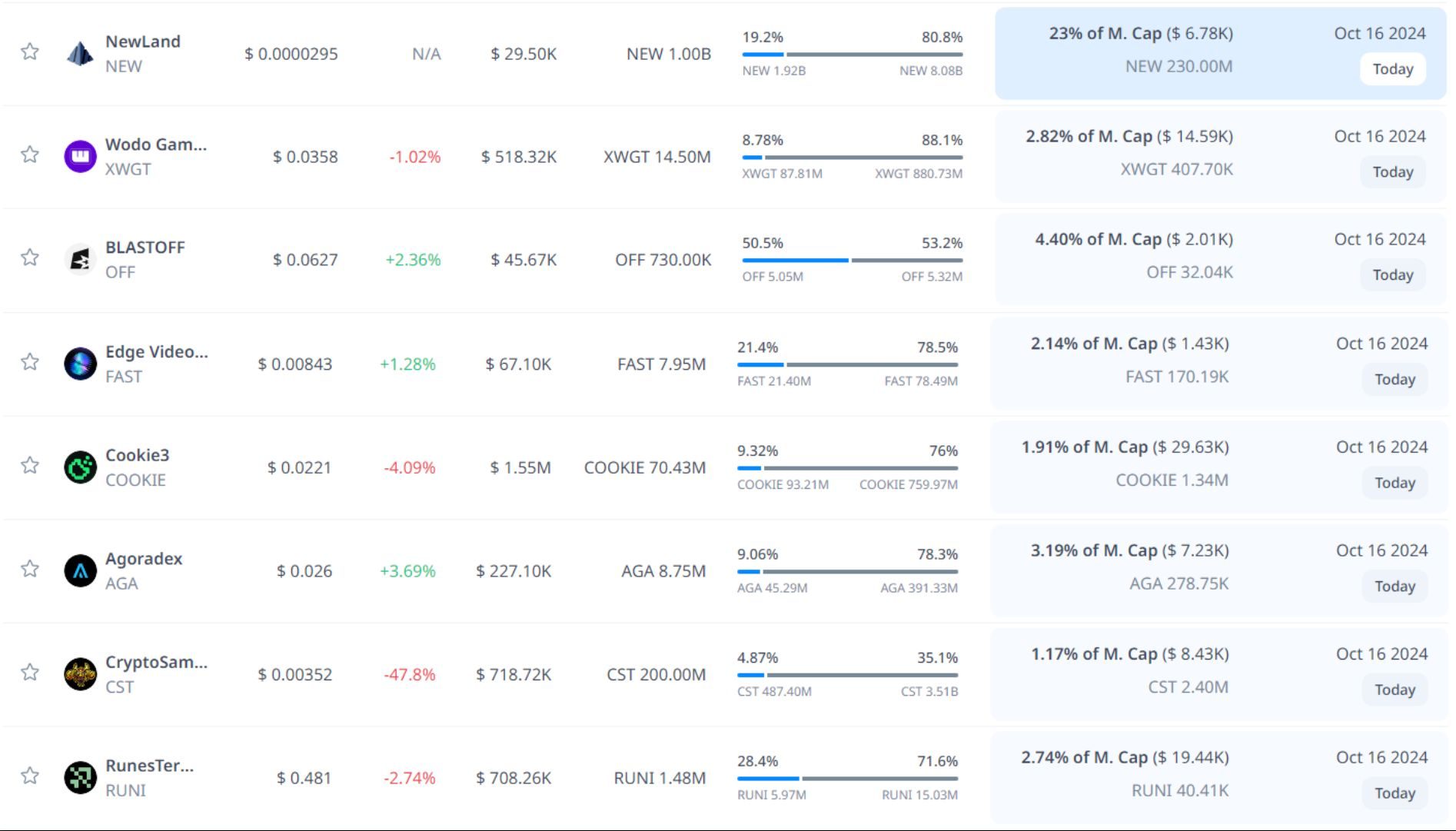The height and width of the screenshot is (831, 1456).
Task: Open the Agoradex token name link
Action: [x=144, y=559]
